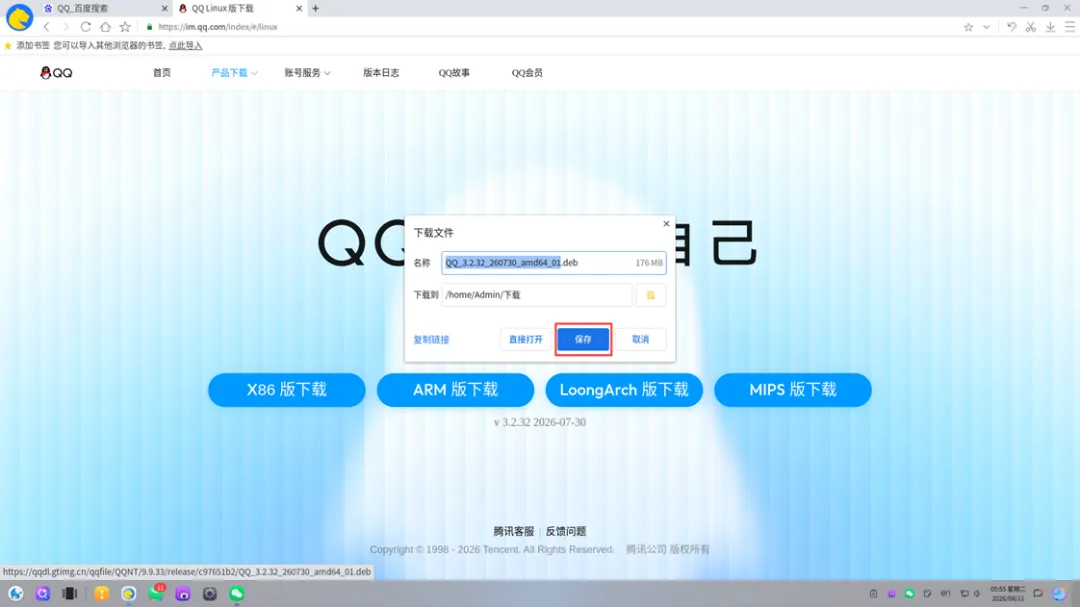Click the X86 版下载 button

287,390
